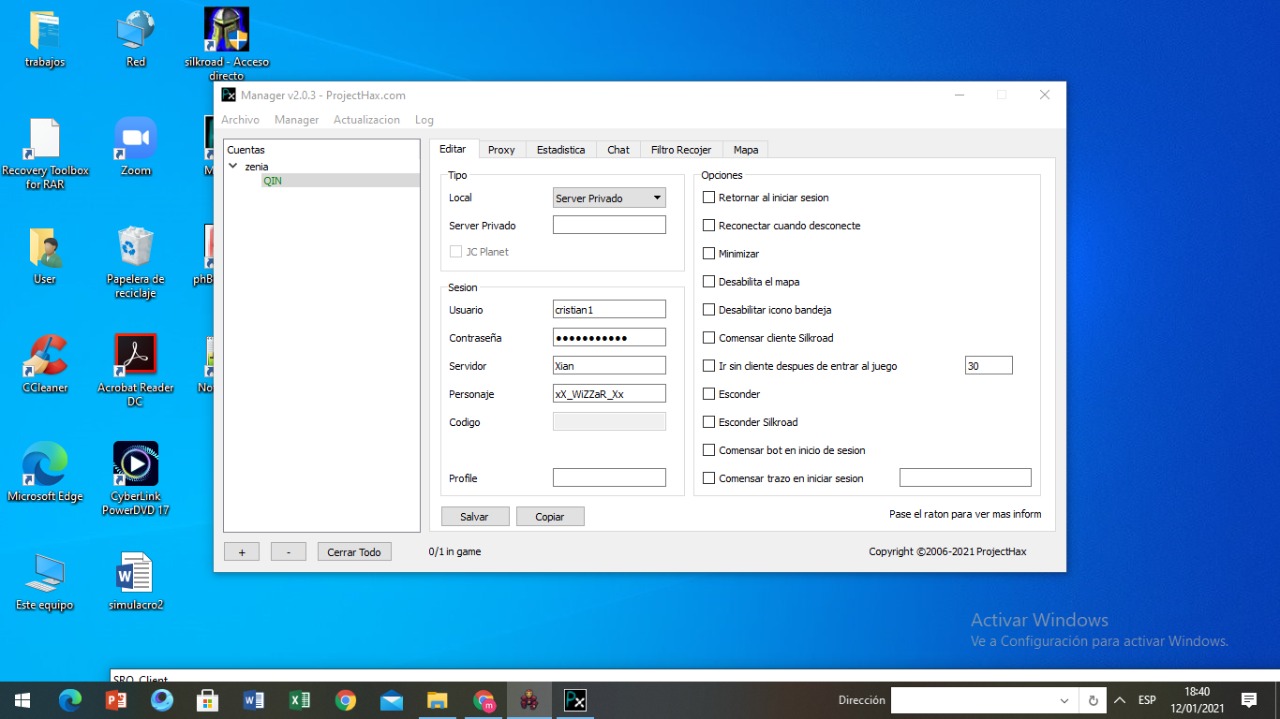Viewport: 1280px width, 719px height.
Task: Check Comensar bot en inicio de sesion
Action: (709, 450)
